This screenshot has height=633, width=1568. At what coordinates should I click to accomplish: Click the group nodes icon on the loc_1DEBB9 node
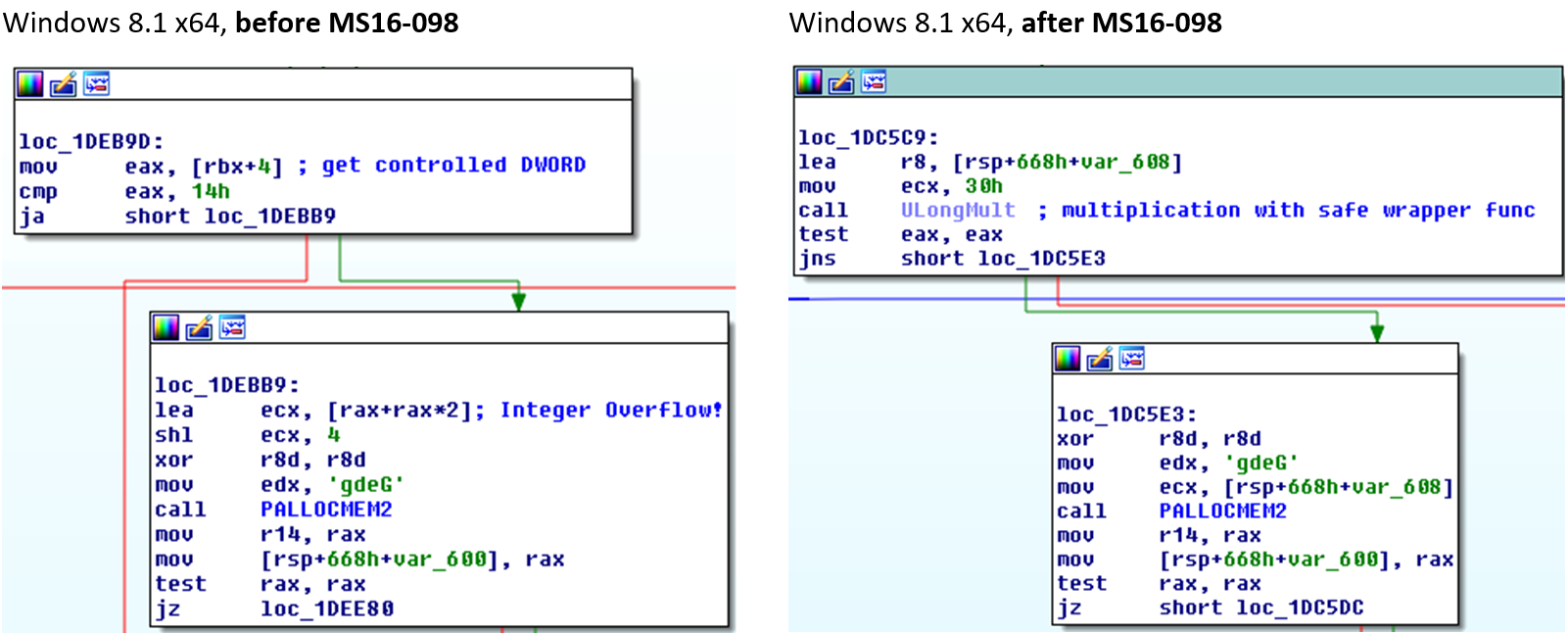tap(232, 328)
